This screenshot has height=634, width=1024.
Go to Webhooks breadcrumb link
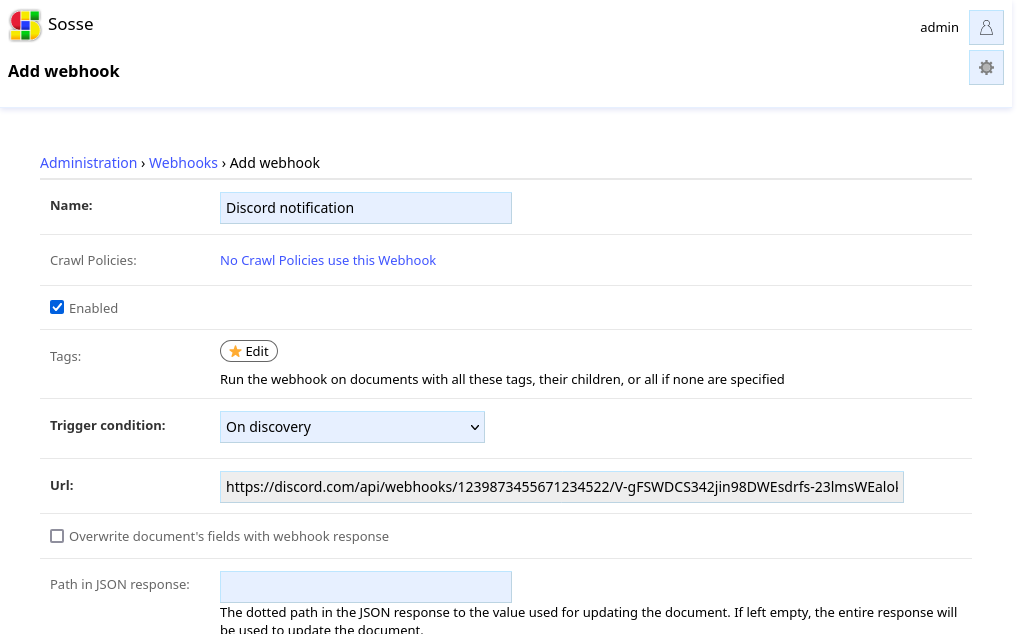pos(183,163)
